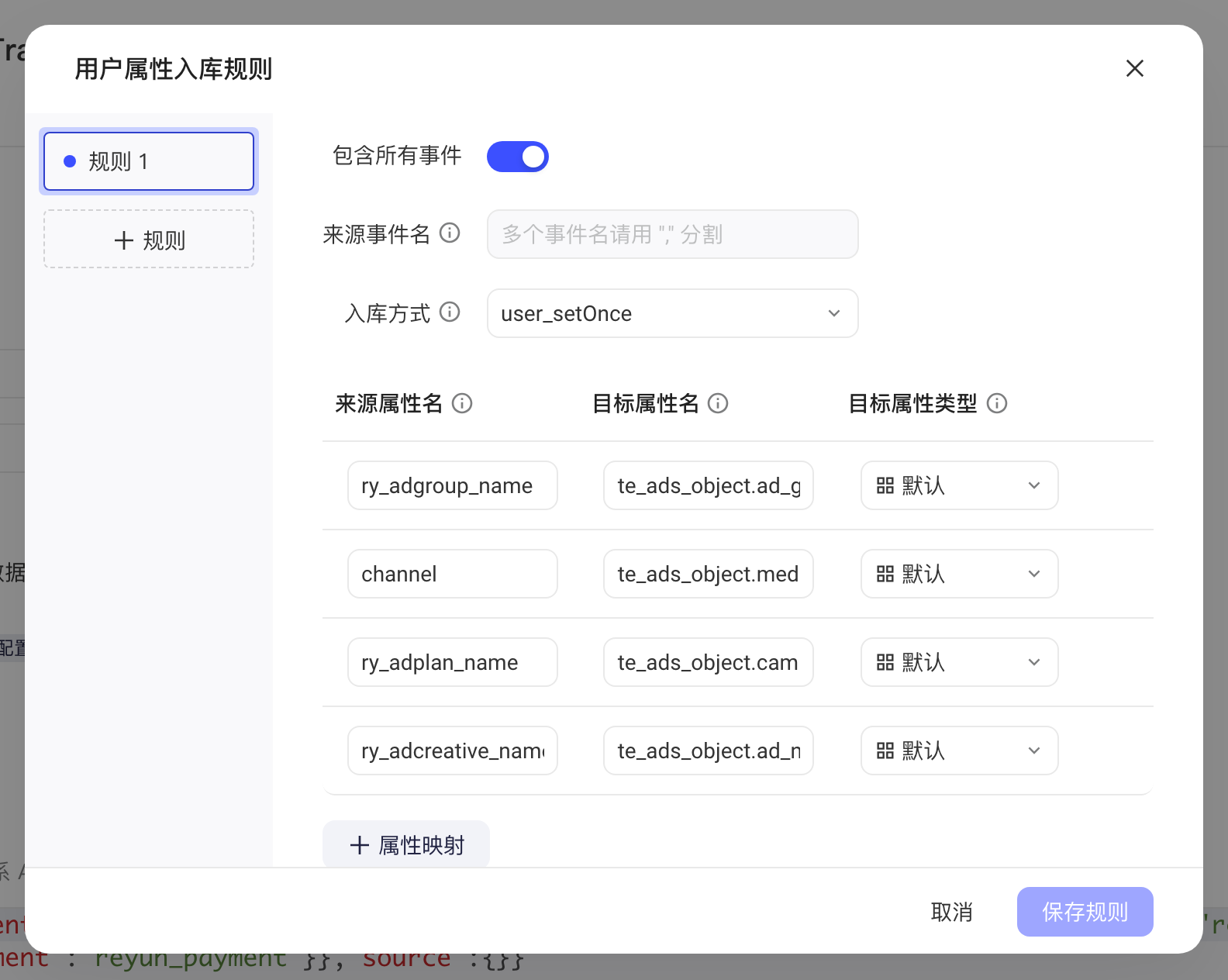The height and width of the screenshot is (980, 1228).
Task: Add a new rule with + 规则
Action: [x=149, y=240]
